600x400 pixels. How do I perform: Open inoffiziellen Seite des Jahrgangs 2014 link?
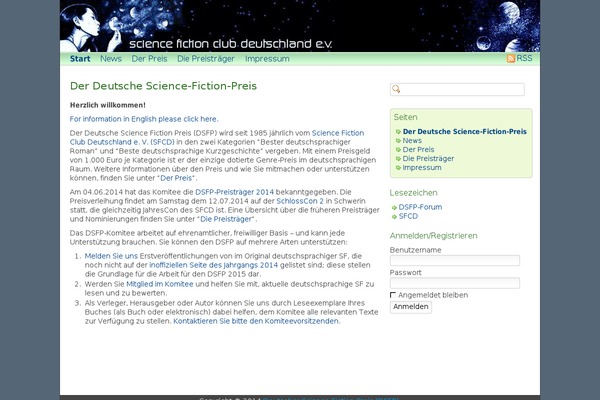[x=214, y=265]
